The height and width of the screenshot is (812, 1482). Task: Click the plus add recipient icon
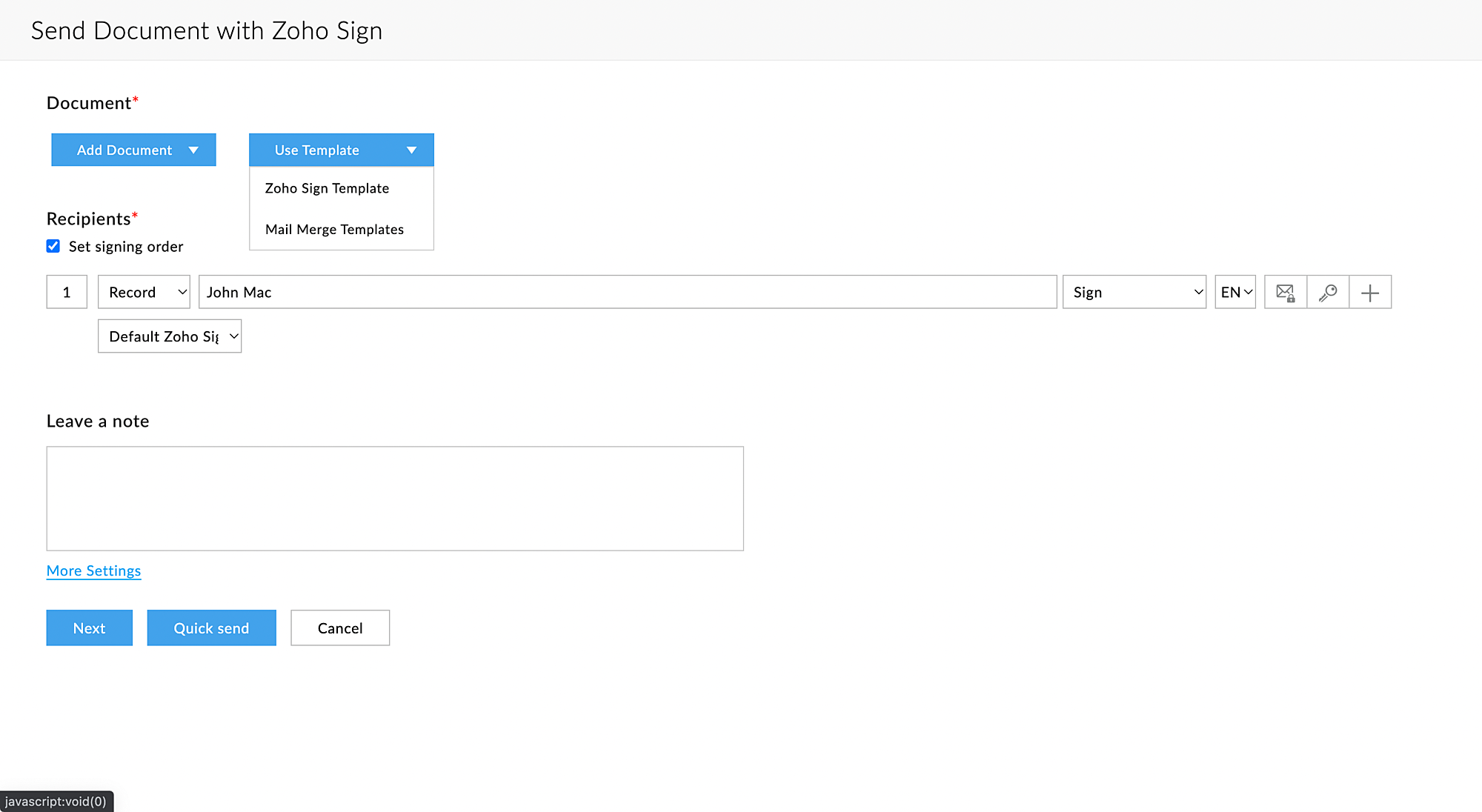(x=1370, y=293)
